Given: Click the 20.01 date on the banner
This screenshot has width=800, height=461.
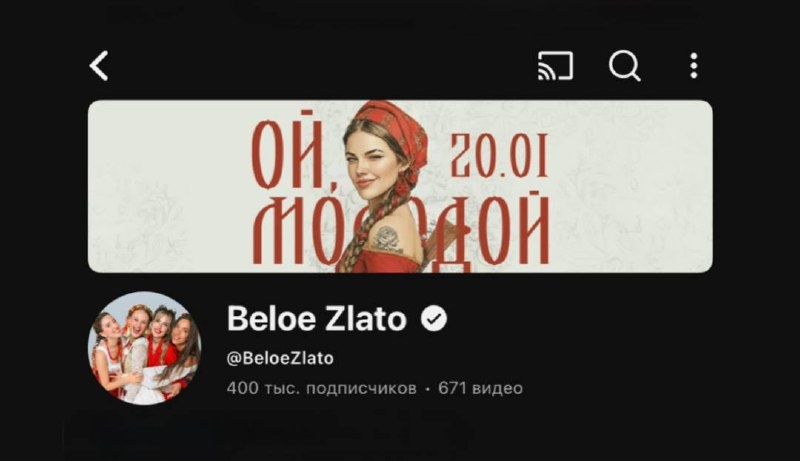Looking at the screenshot, I should pyautogui.click(x=499, y=156).
